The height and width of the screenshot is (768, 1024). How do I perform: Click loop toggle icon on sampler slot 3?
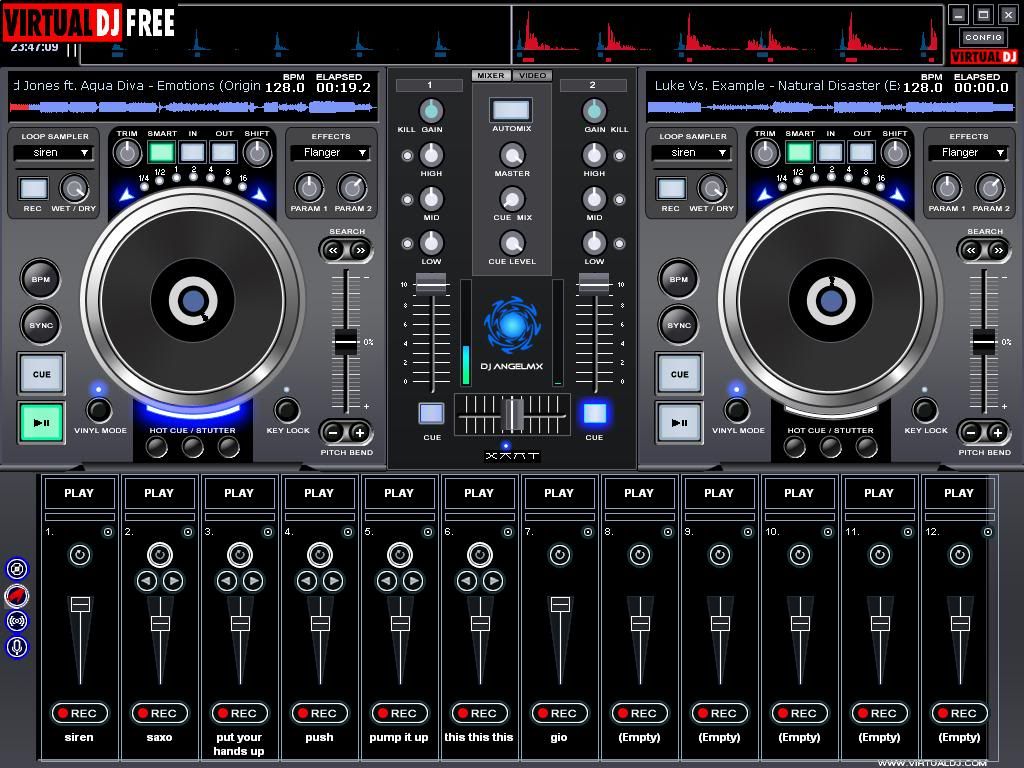[x=240, y=554]
